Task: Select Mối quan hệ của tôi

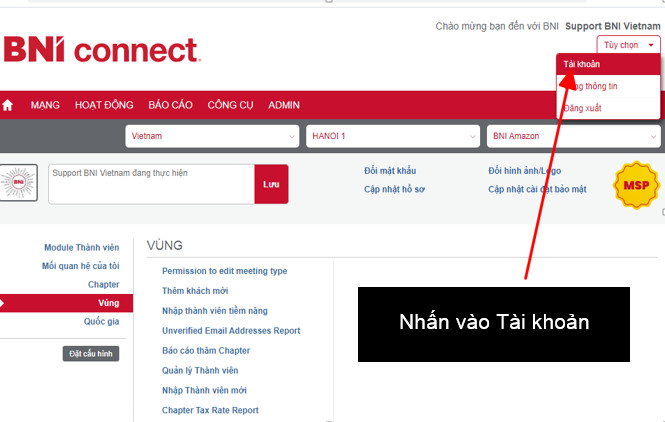Action: pyautogui.click(x=80, y=266)
